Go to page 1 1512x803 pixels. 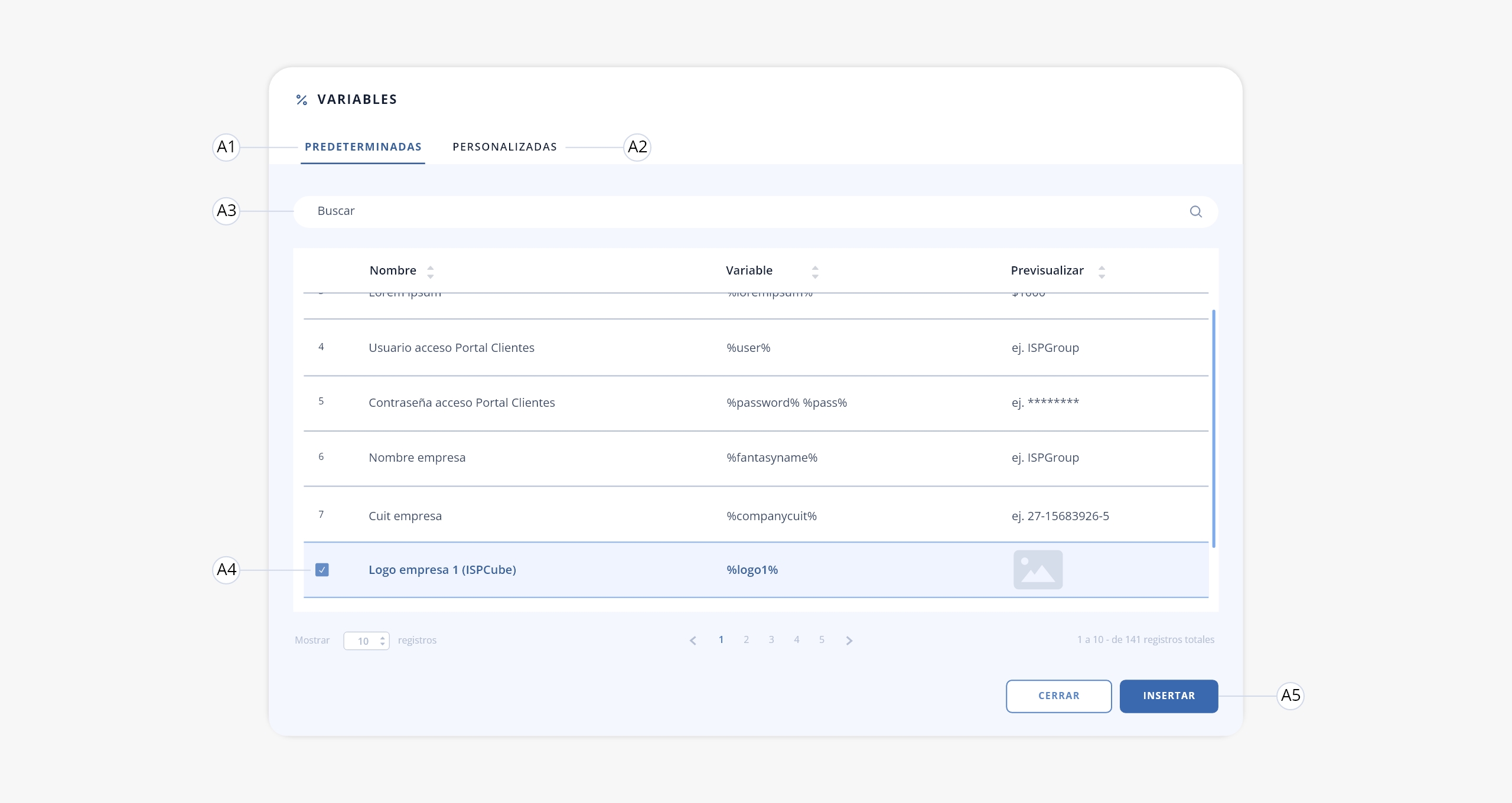coord(721,639)
